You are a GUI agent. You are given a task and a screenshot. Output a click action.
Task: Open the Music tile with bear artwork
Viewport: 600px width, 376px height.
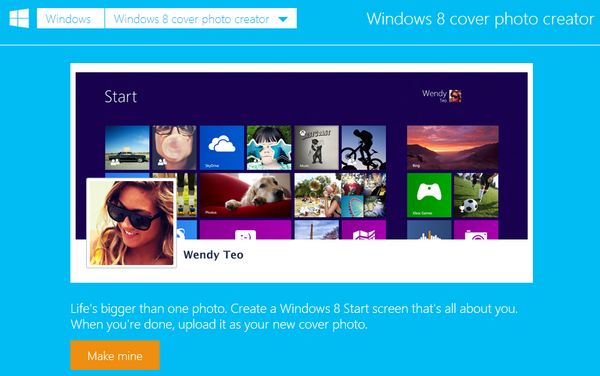pos(316,148)
